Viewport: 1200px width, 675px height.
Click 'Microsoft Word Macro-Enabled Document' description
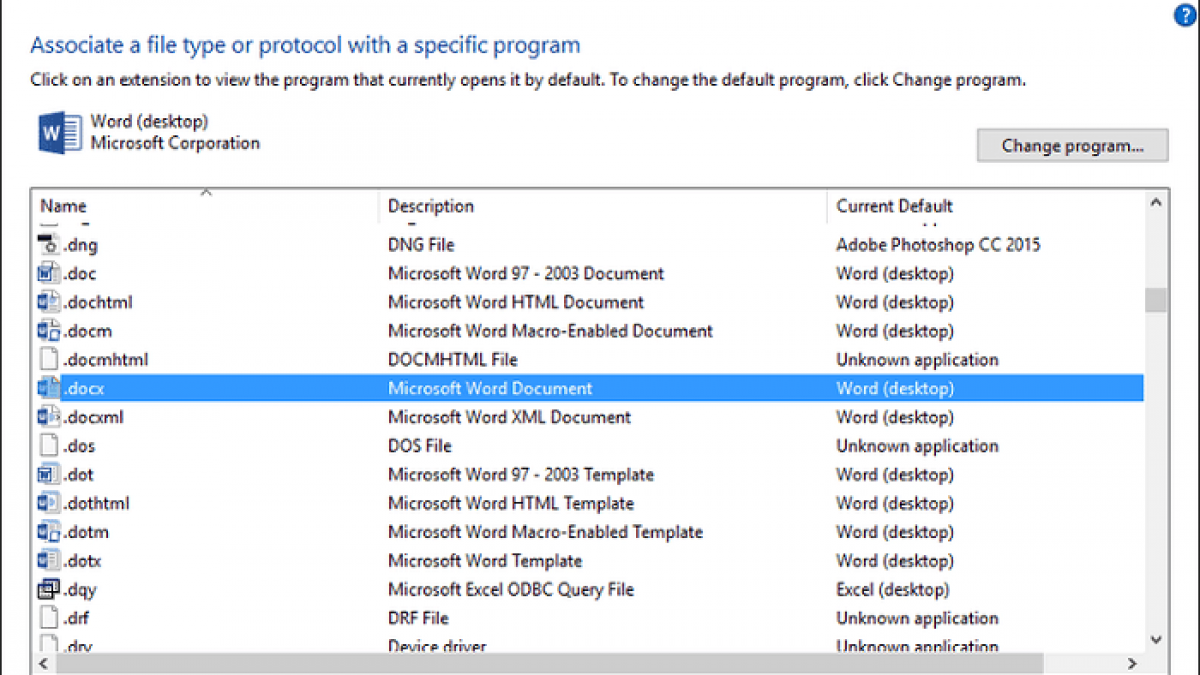click(550, 331)
